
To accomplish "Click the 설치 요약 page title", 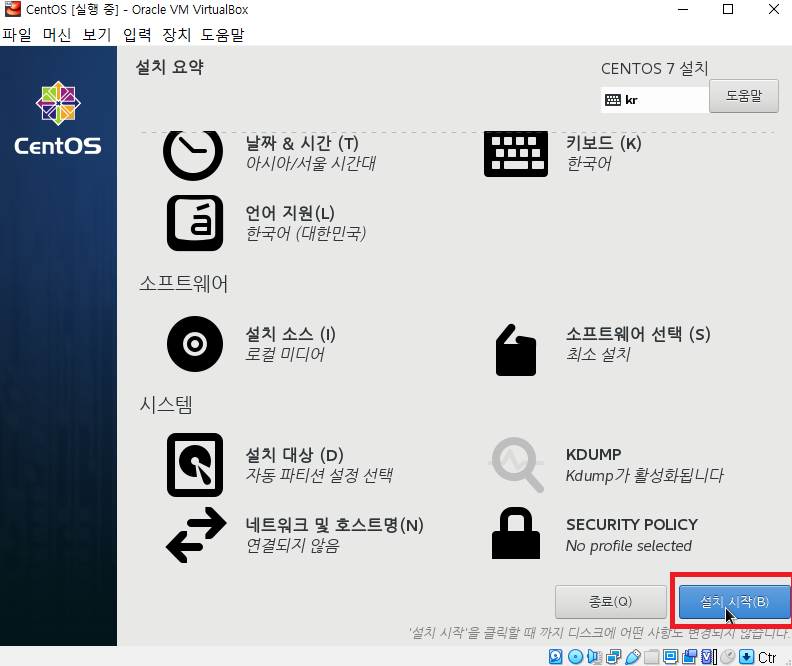I will tap(170, 67).
